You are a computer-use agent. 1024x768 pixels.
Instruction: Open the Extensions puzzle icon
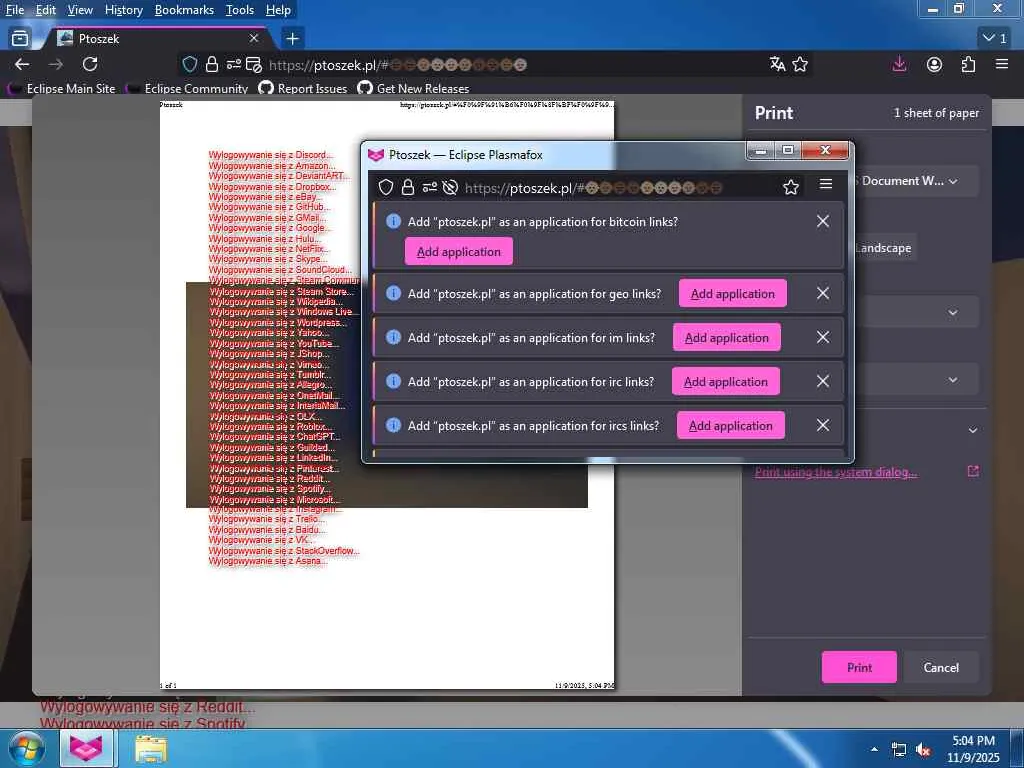pos(968,64)
